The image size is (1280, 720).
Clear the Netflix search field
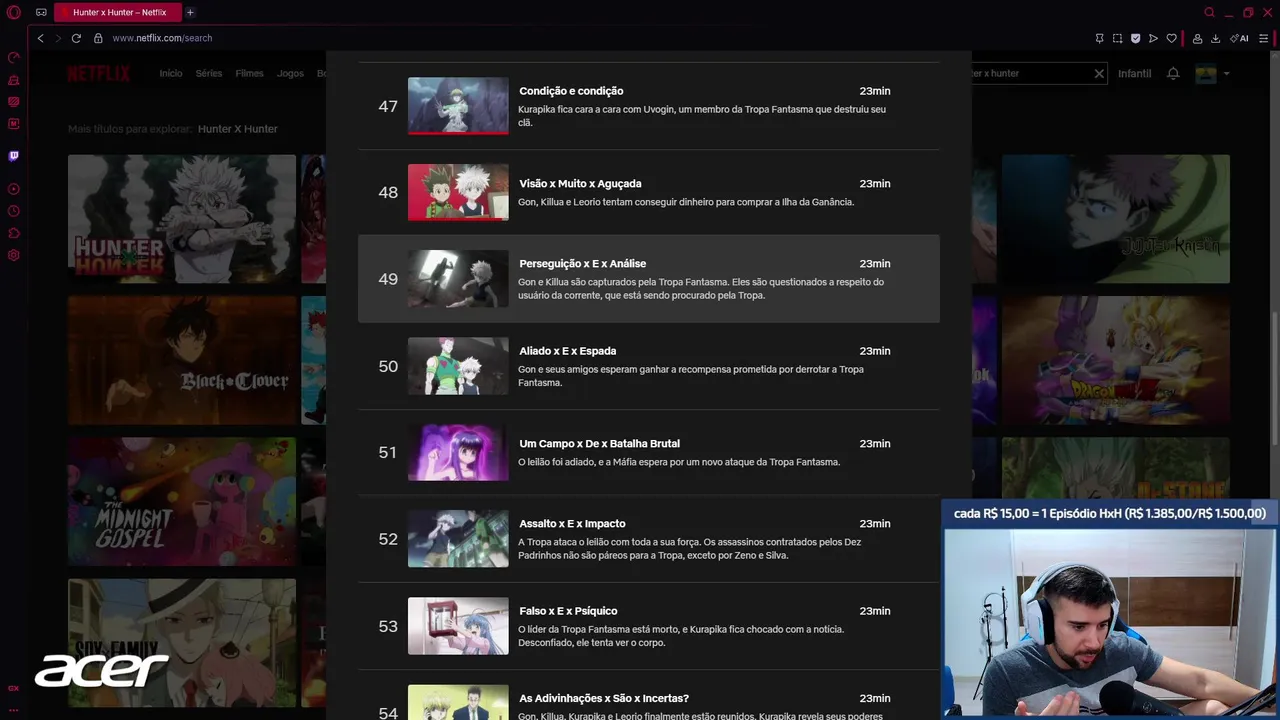click(x=1098, y=73)
